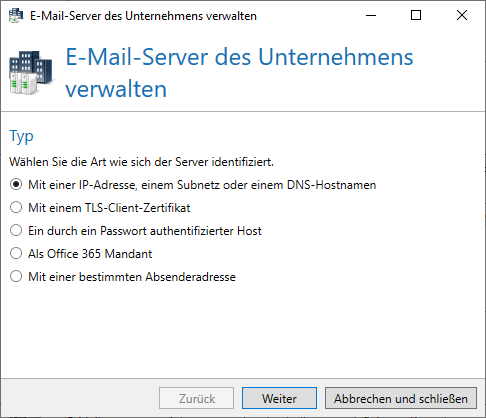Viewport: 486px width, 418px height.
Task: Click the Weiter button
Action: [x=279, y=398]
